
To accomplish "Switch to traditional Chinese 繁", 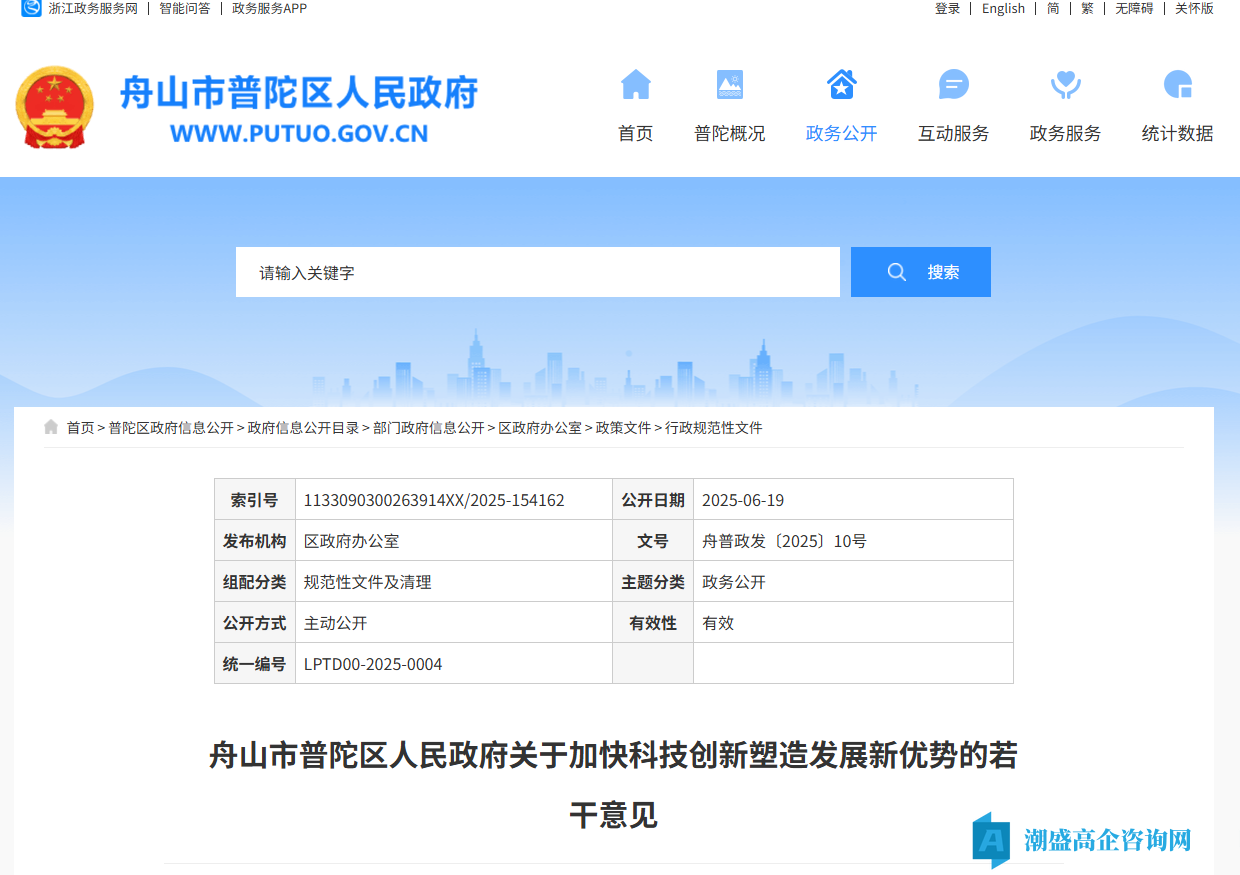I will pos(1087,9).
